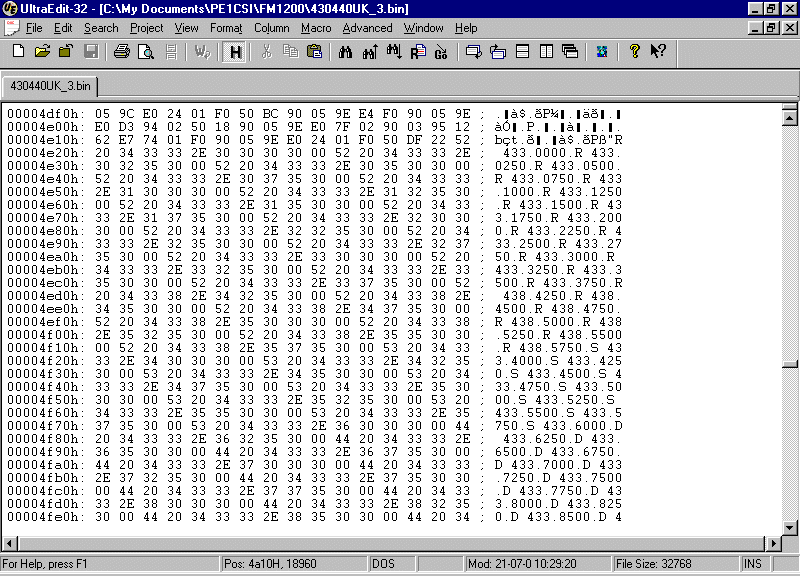Click the vertical scrollbar down arrow
The height and width of the screenshot is (576, 800).
point(789,528)
